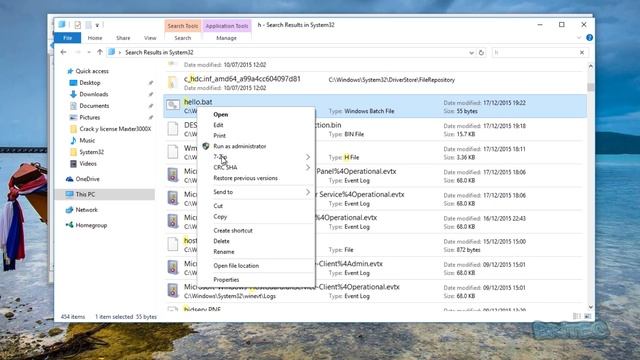This screenshot has height=360, width=640.
Task: Select Homegroup in the sidebar
Action: point(91,225)
